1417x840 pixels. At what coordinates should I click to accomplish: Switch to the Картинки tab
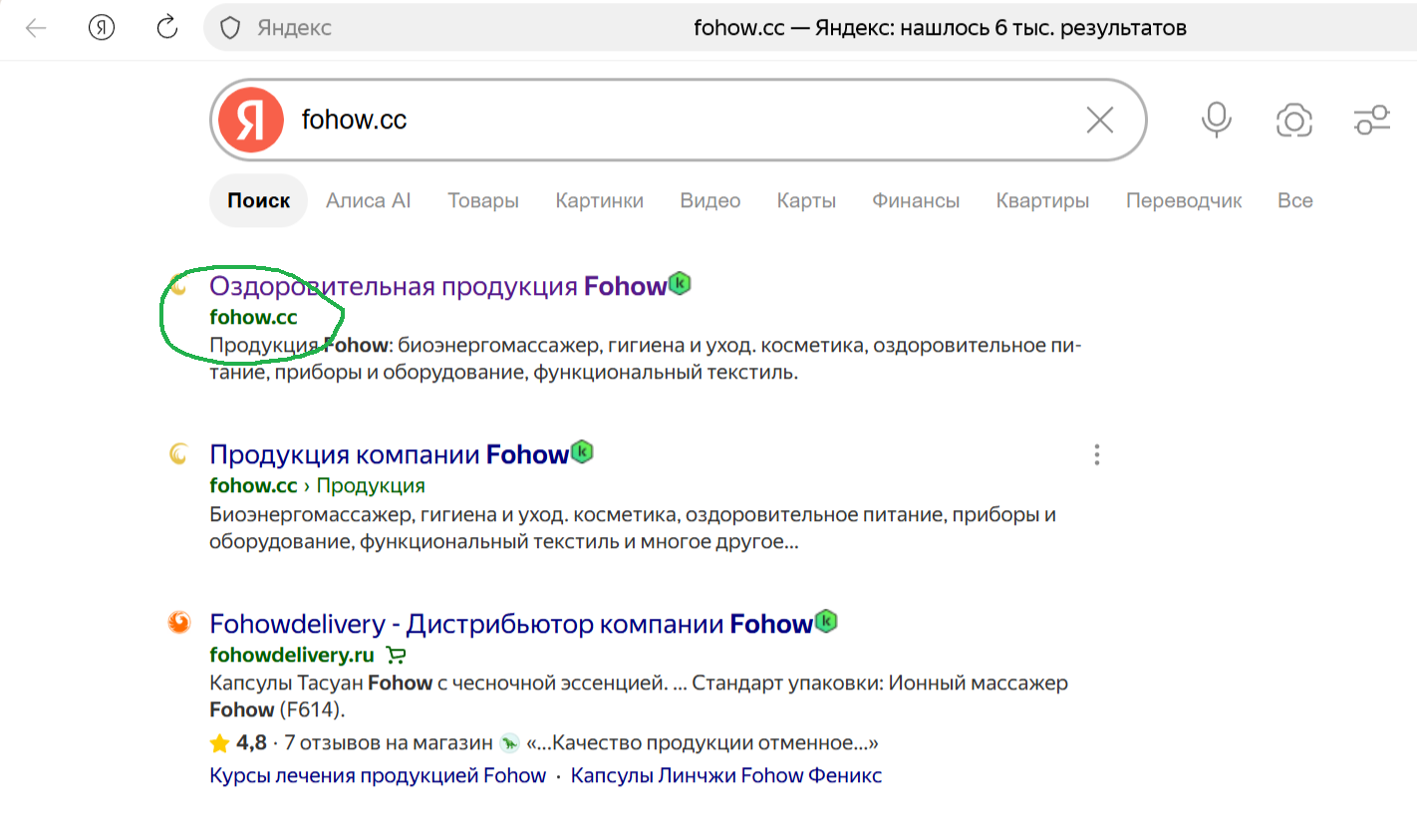[x=599, y=200]
